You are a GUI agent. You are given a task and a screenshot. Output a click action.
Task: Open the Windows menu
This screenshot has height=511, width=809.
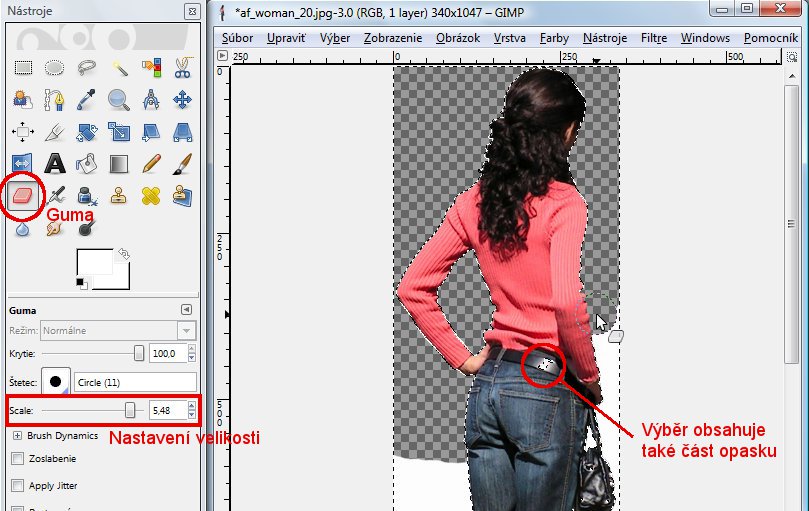click(x=705, y=38)
